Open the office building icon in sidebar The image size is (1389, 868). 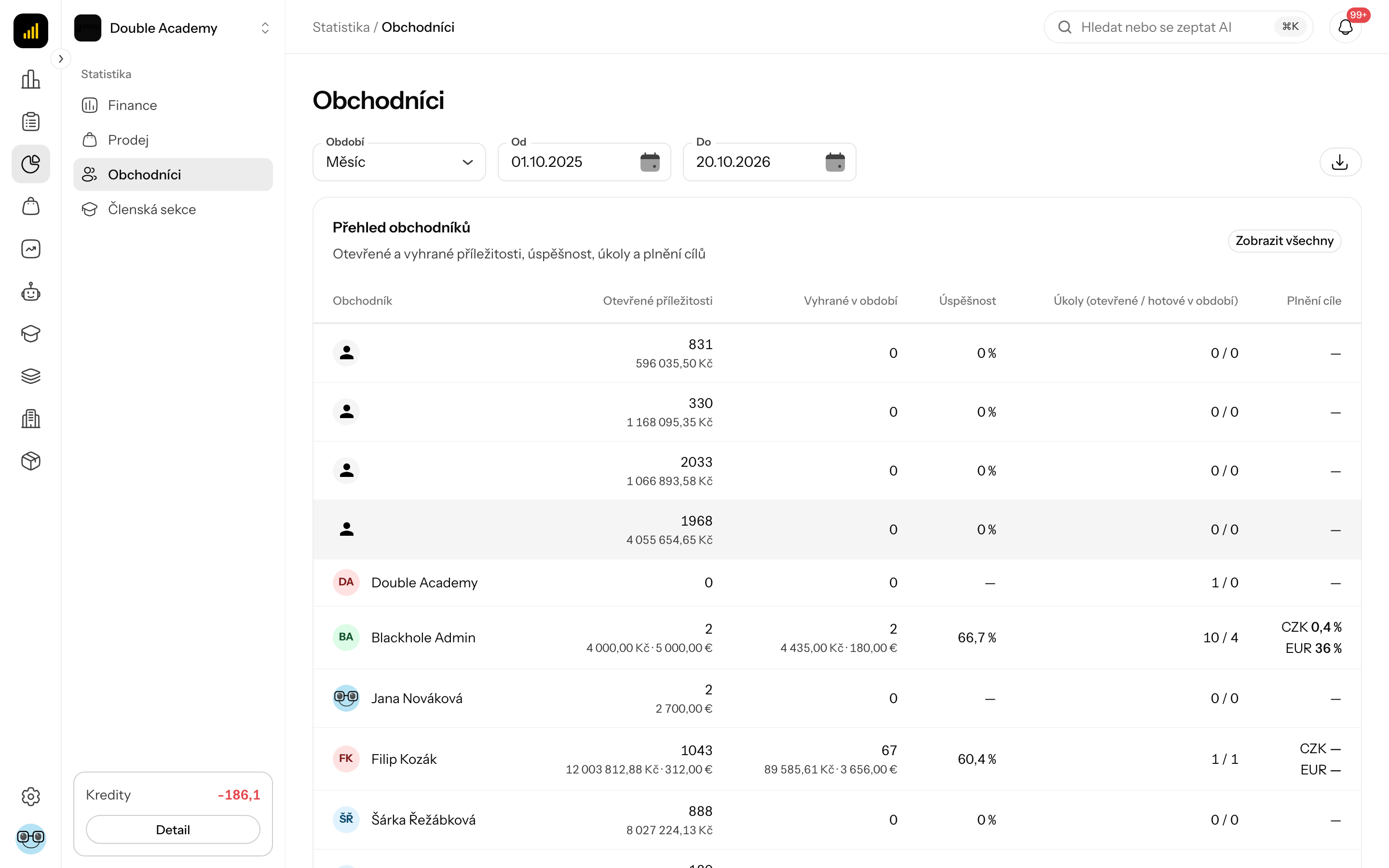coord(30,419)
